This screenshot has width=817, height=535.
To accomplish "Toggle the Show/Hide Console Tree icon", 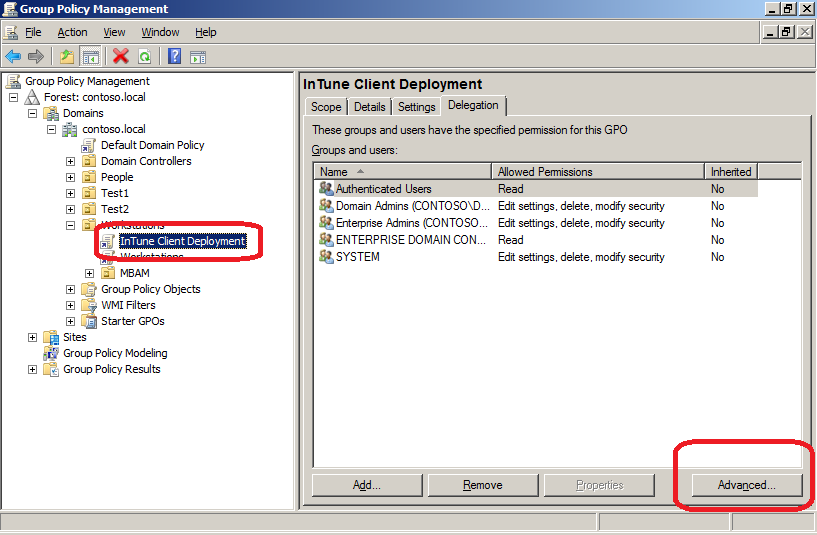I will 90,56.
